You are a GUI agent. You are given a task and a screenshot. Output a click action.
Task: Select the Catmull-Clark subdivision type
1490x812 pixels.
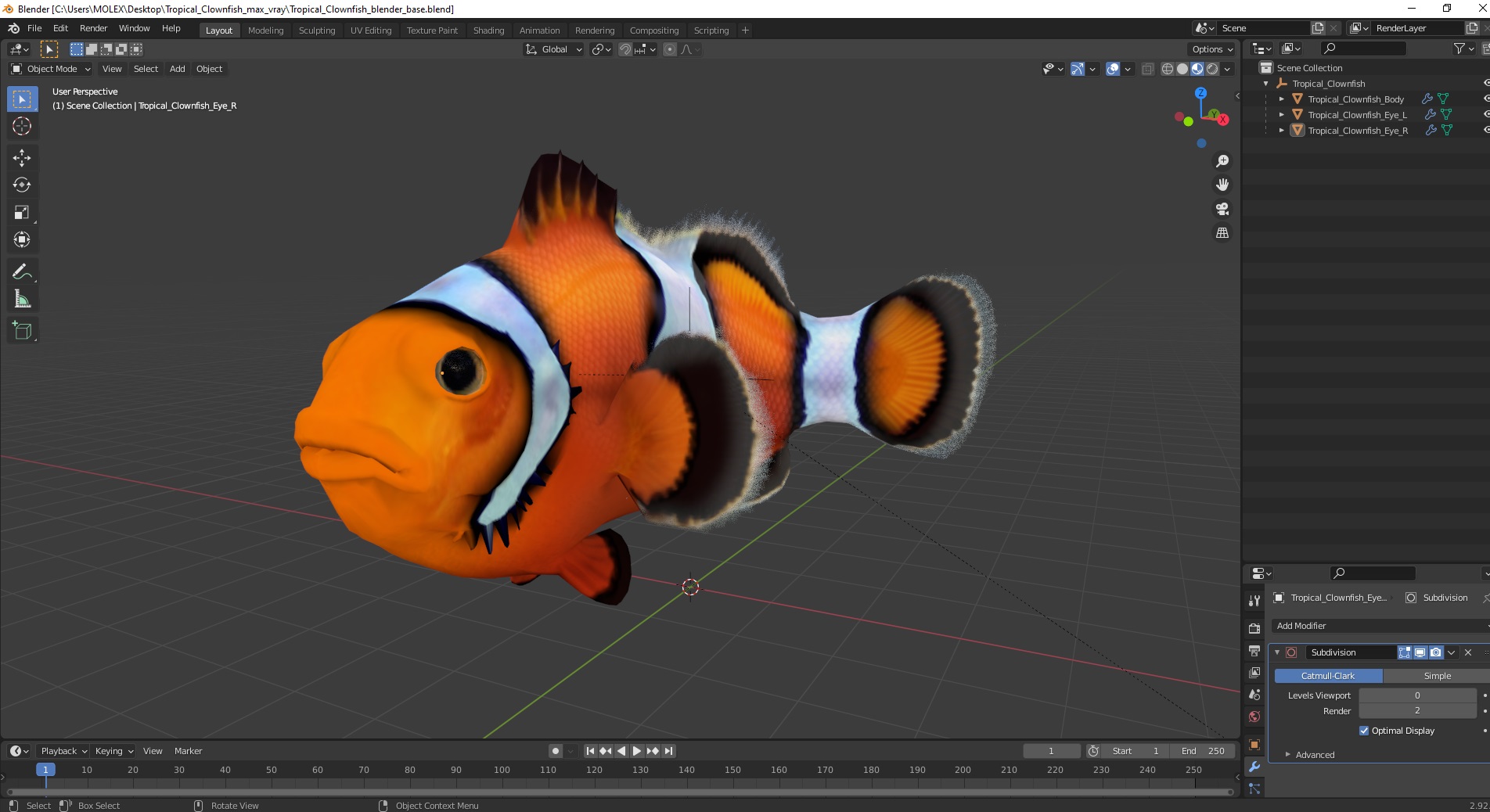coord(1328,676)
